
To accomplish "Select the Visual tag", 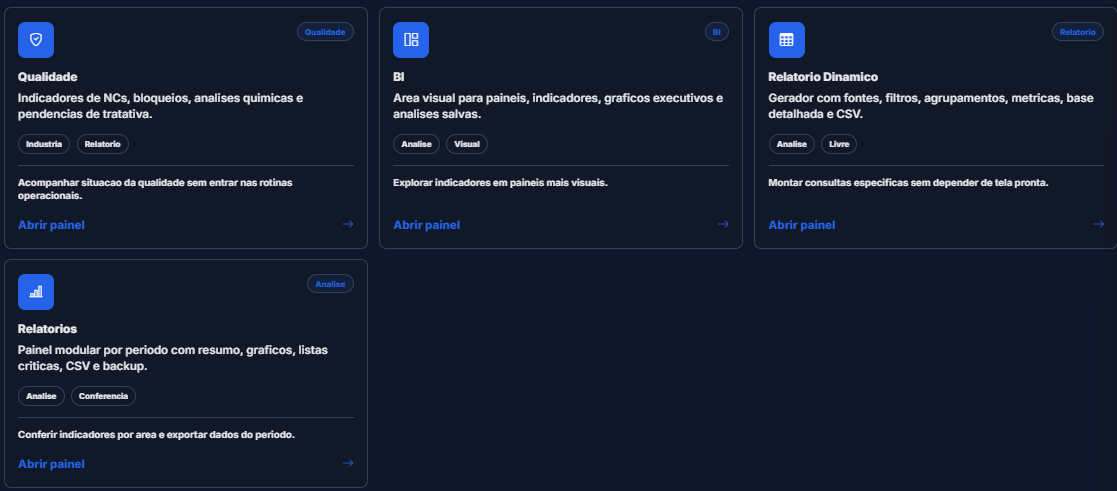I will [467, 144].
